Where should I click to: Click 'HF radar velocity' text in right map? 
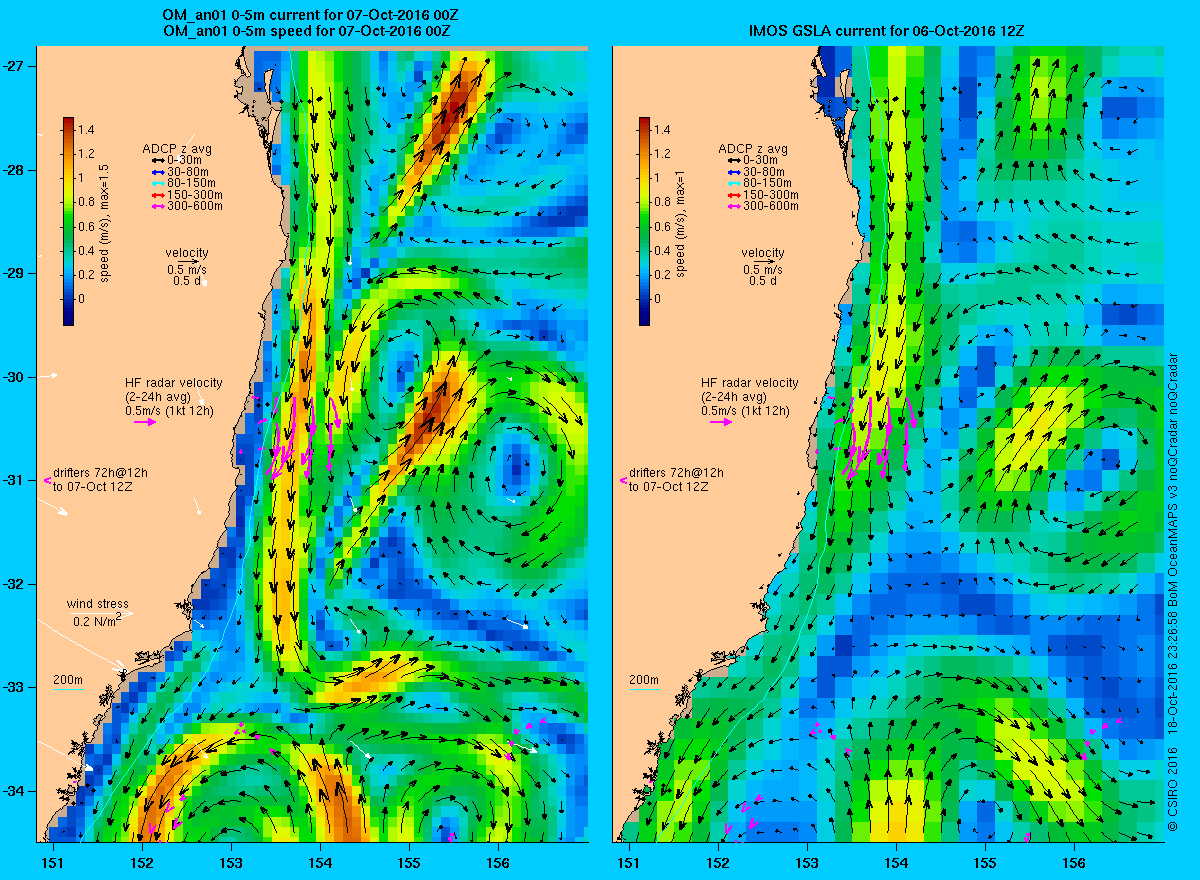point(749,383)
